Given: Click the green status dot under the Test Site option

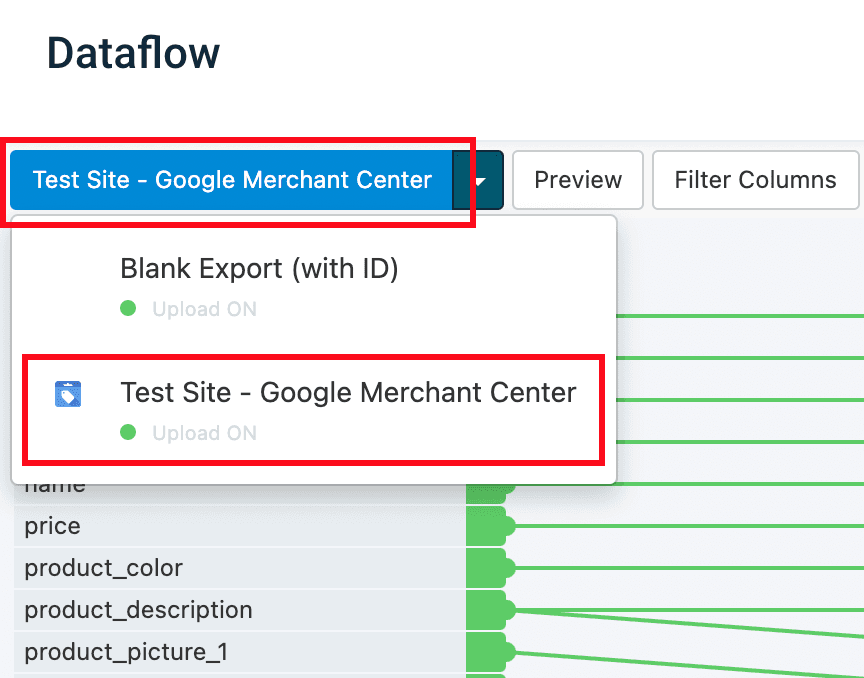Looking at the screenshot, I should pos(128,433).
